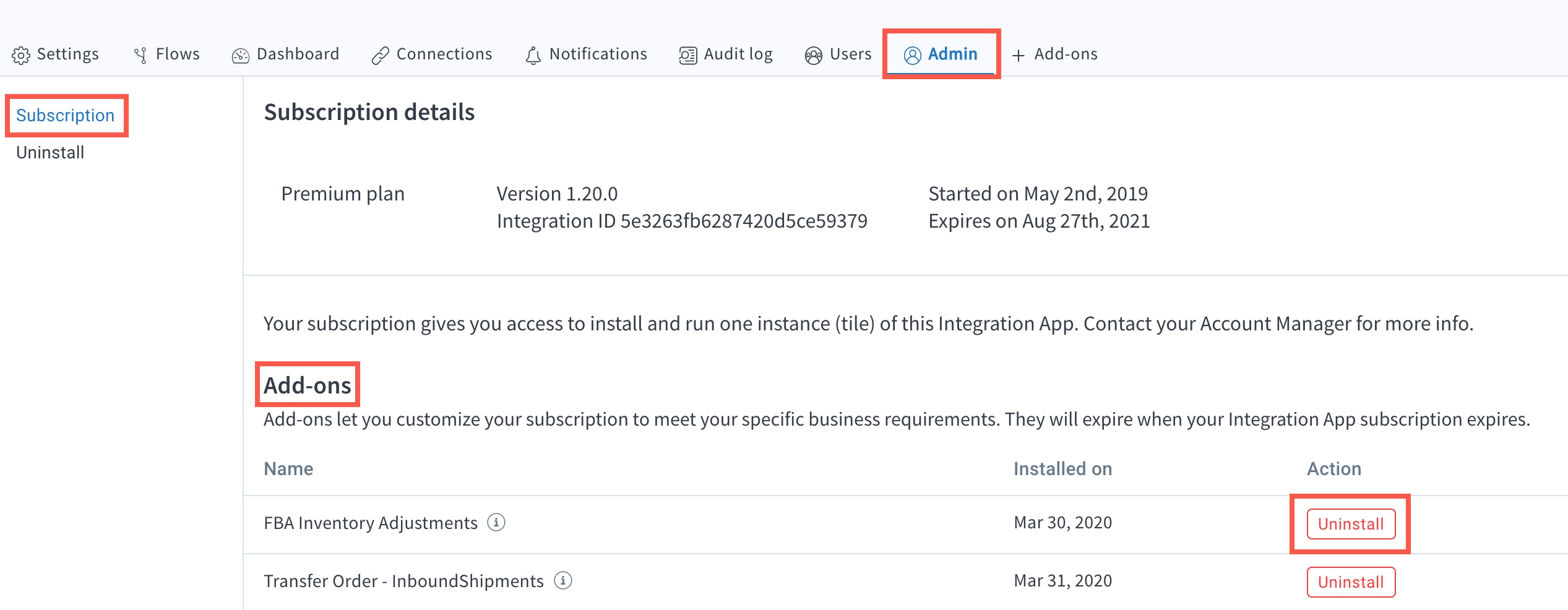1568x610 pixels.
Task: Open the Connections tab
Action: (432, 54)
